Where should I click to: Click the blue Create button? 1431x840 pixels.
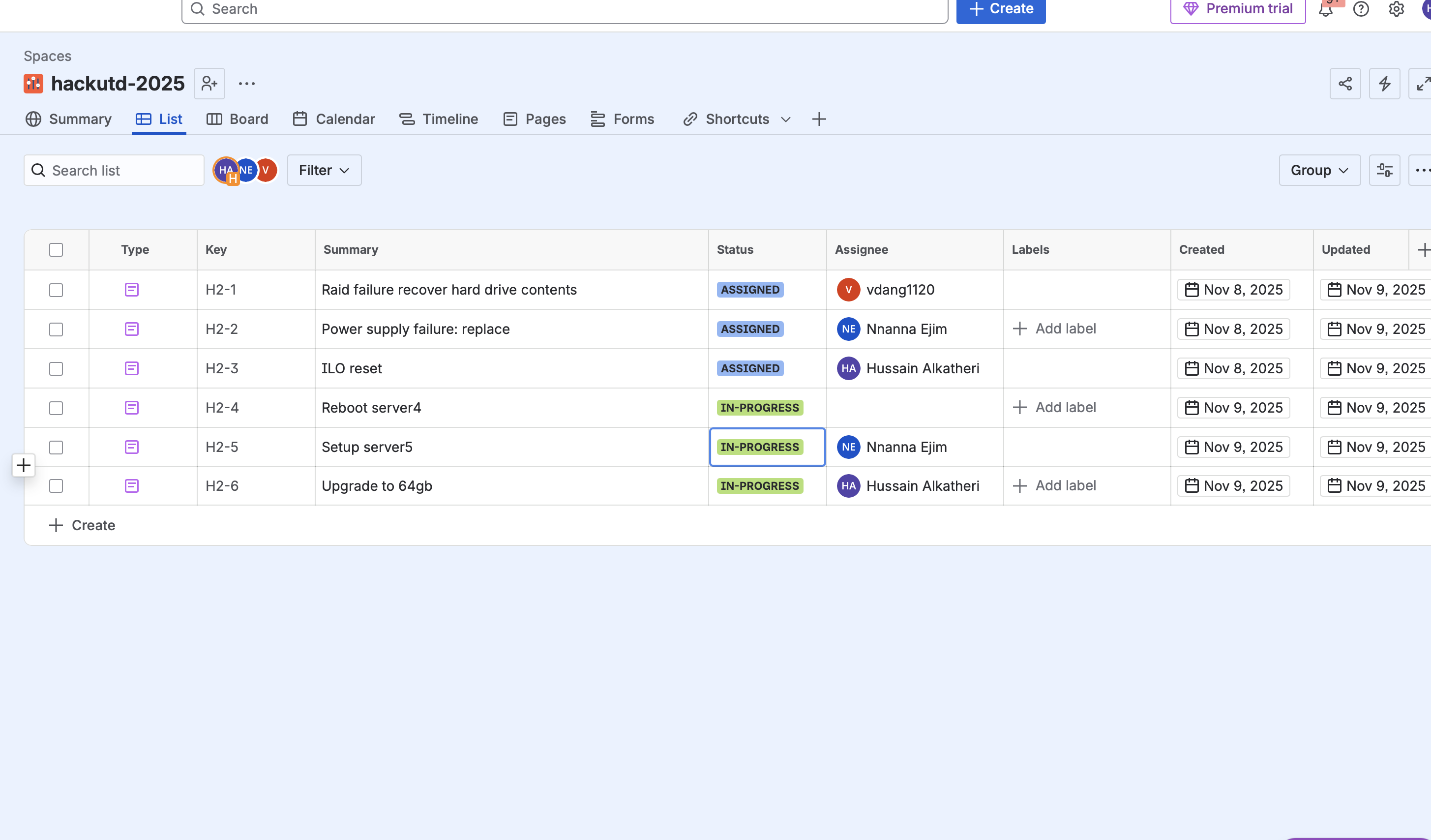pyautogui.click(x=1000, y=9)
